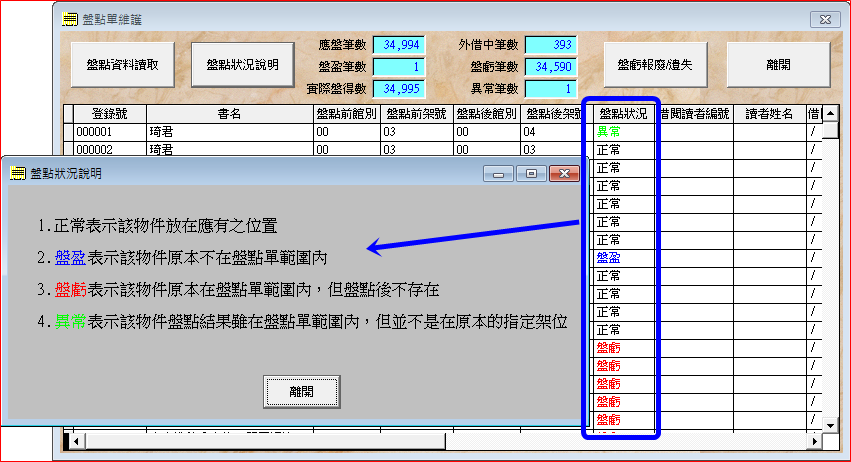Click the 盤點資料讀取 button
The width and height of the screenshot is (851, 462).
(123, 65)
